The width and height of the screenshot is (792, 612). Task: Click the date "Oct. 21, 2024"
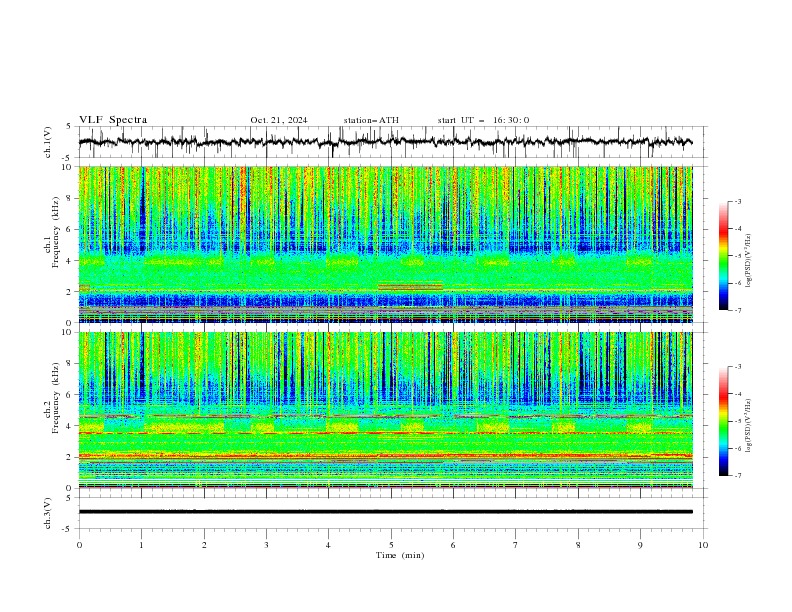pyautogui.click(x=279, y=120)
